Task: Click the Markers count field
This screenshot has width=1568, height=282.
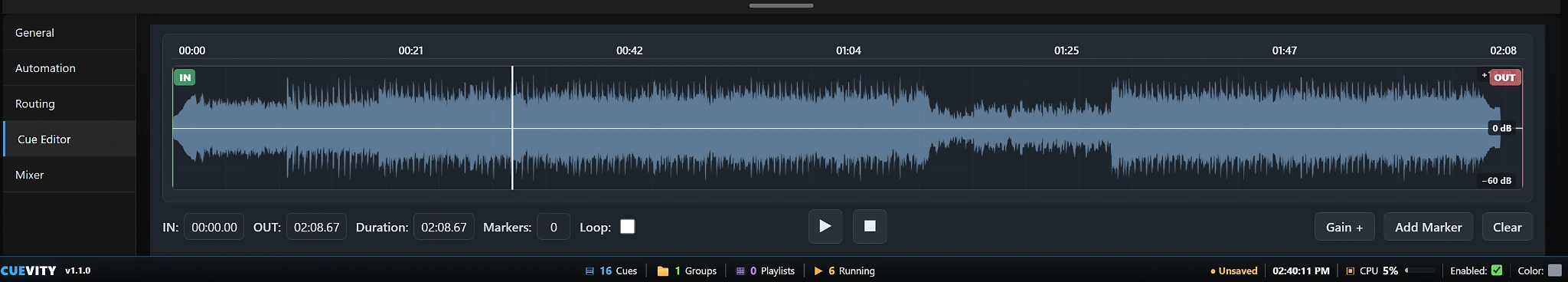Action: 554,227
